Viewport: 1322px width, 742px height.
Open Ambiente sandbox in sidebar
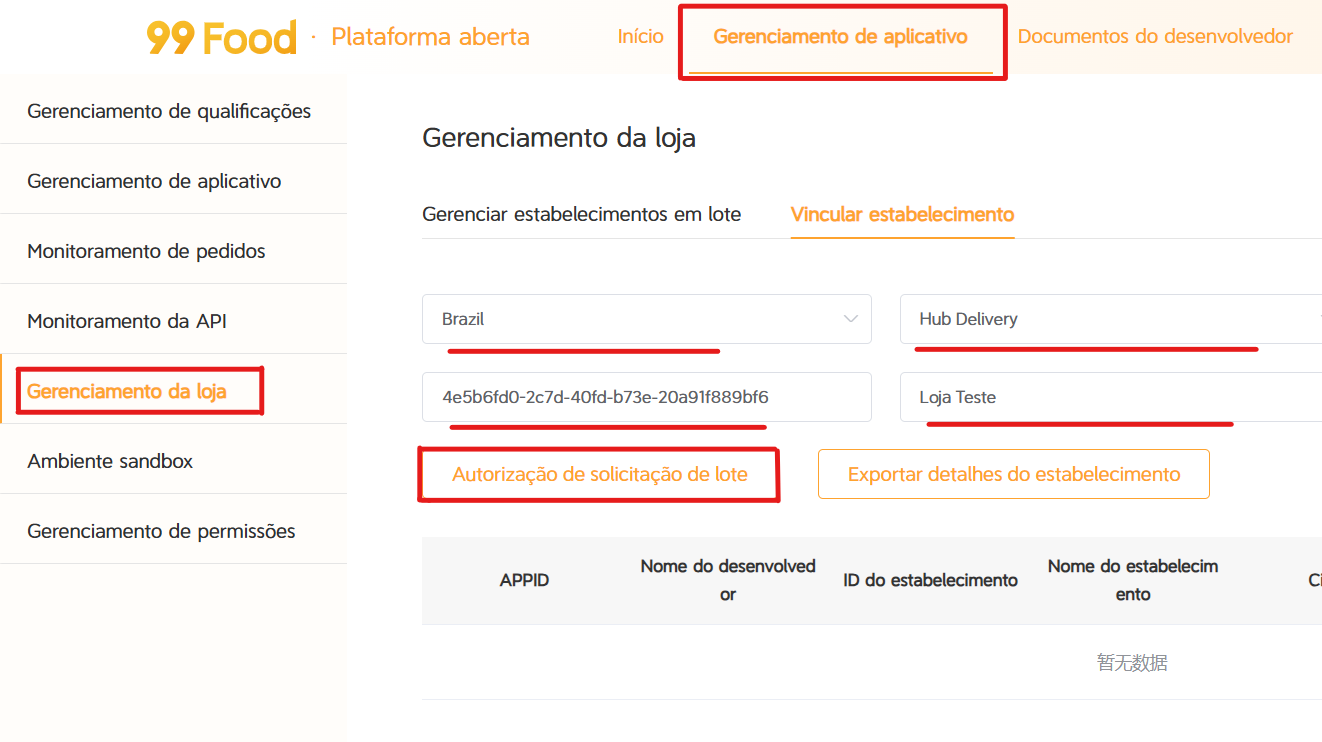[x=173, y=459]
